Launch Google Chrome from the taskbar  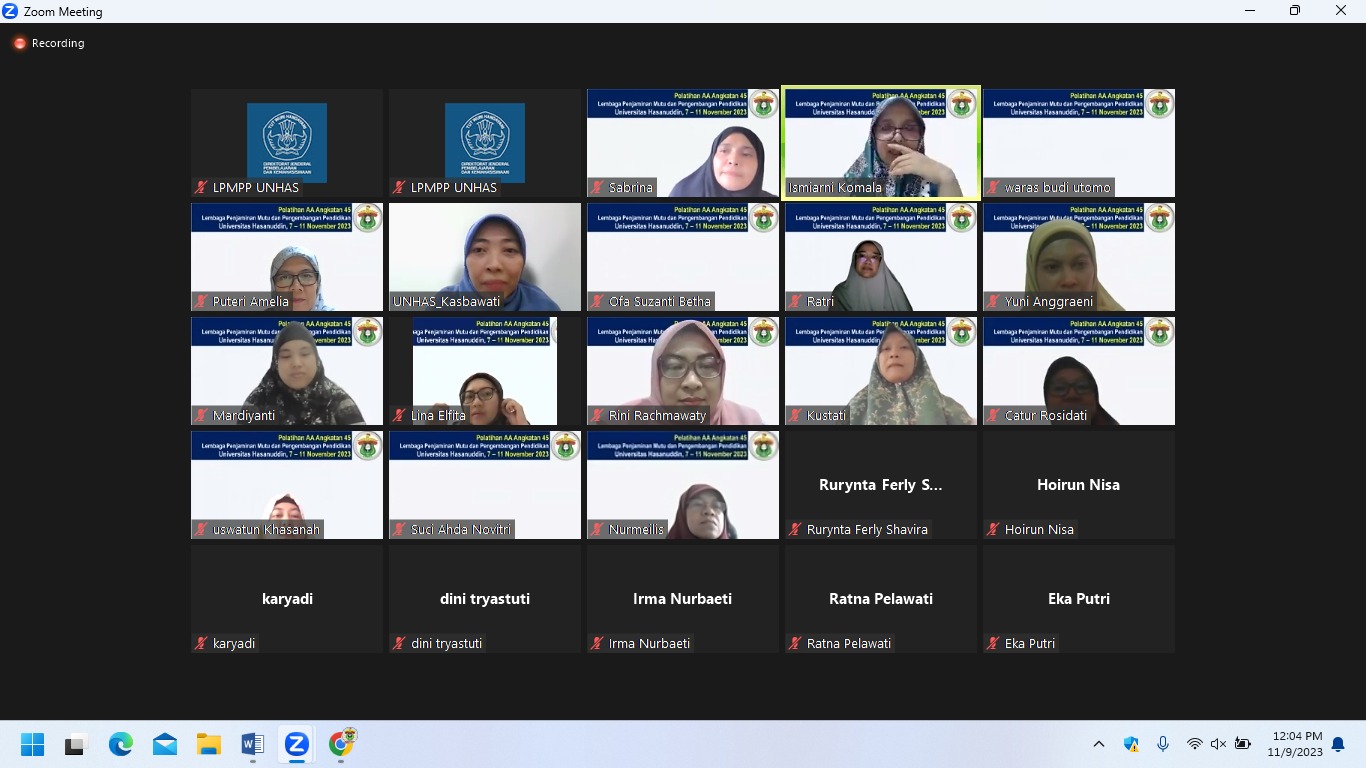[341, 745]
